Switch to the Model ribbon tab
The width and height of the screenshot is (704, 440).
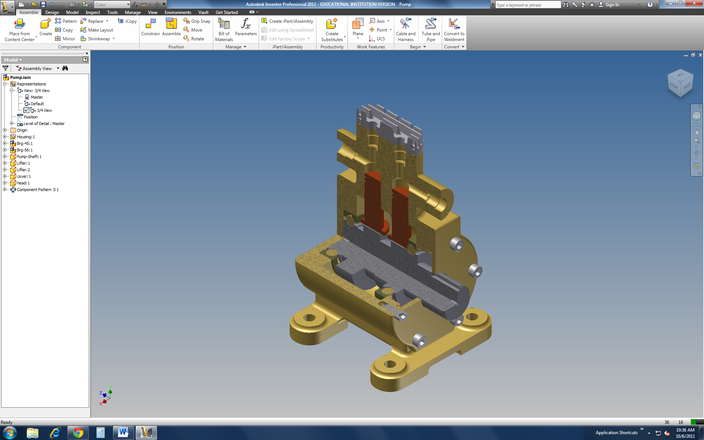[x=72, y=12]
